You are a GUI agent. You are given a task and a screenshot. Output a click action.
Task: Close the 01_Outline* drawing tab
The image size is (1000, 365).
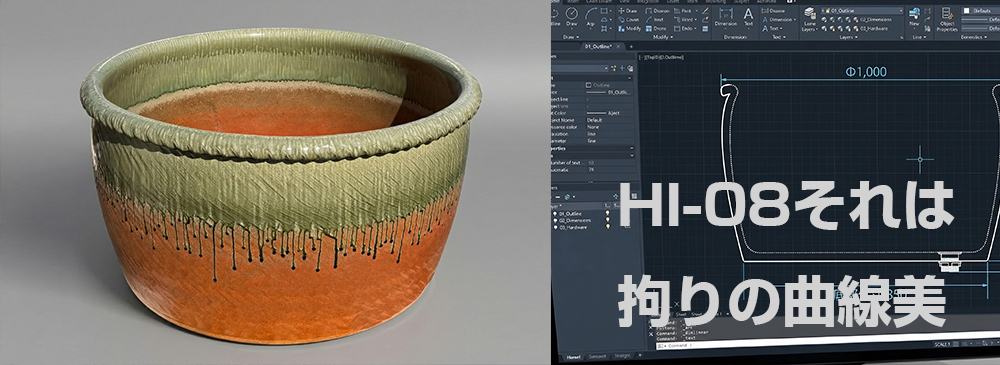[x=619, y=47]
